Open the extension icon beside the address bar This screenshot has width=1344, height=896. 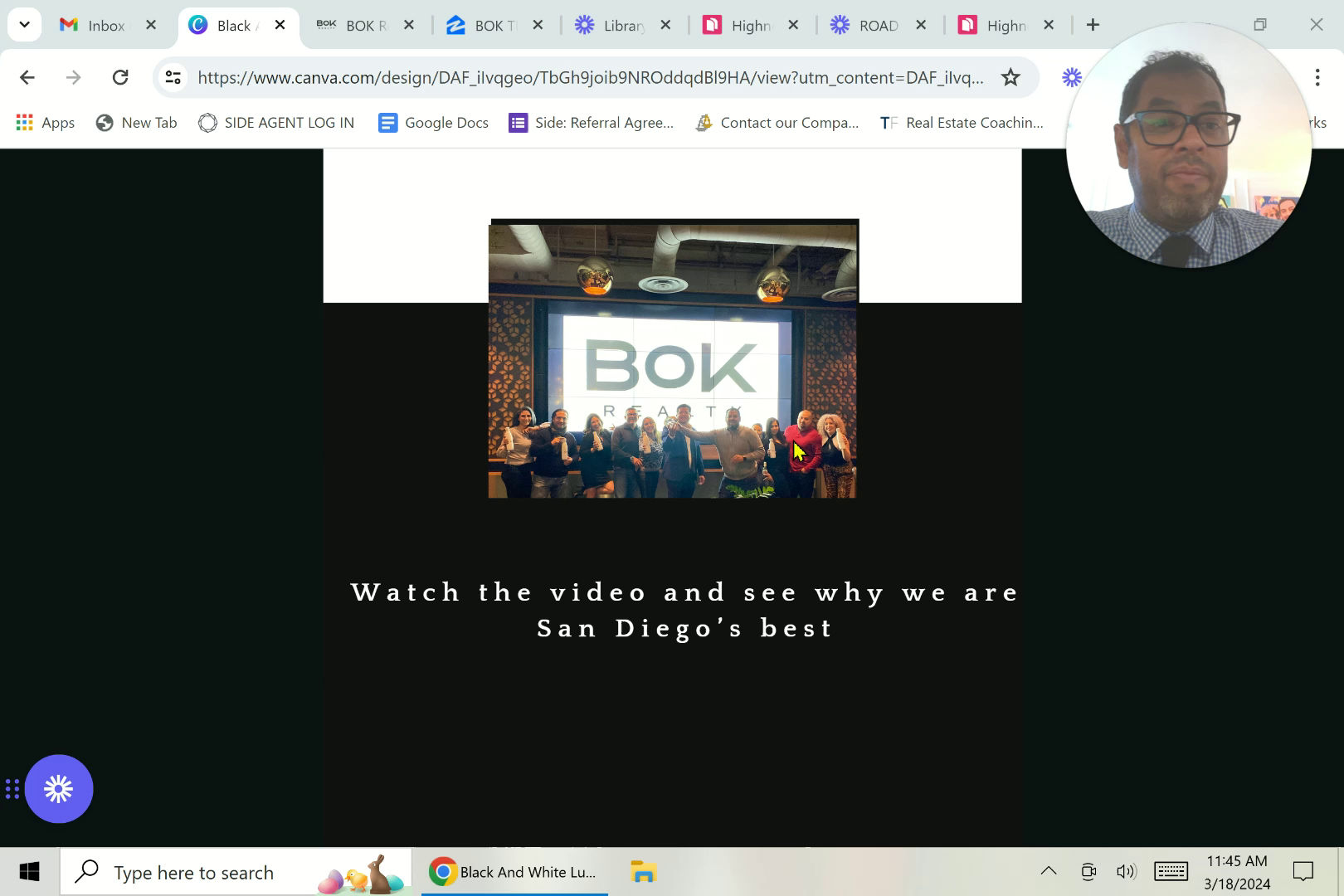pos(1071,77)
